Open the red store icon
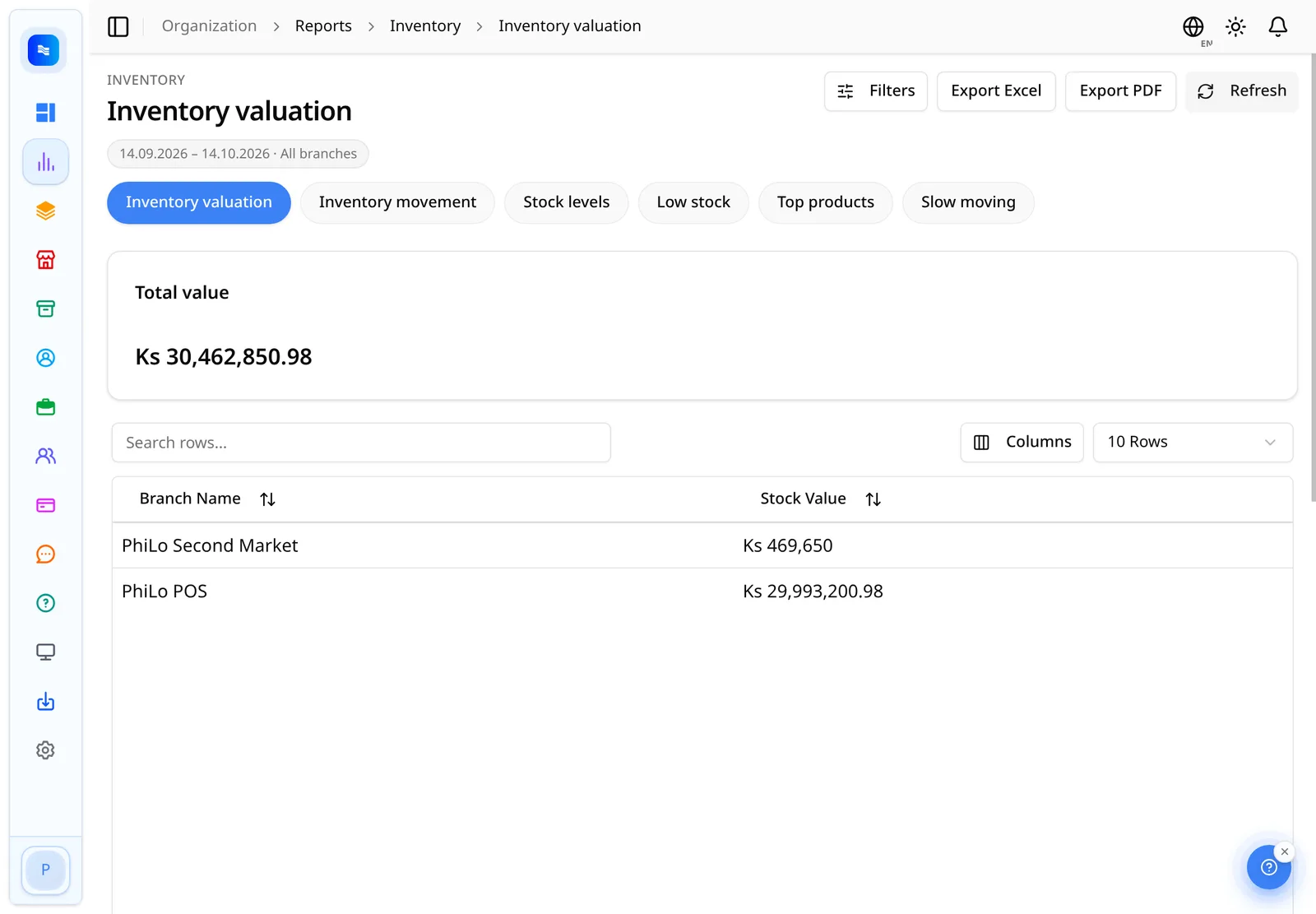1316x914 pixels. click(x=46, y=260)
